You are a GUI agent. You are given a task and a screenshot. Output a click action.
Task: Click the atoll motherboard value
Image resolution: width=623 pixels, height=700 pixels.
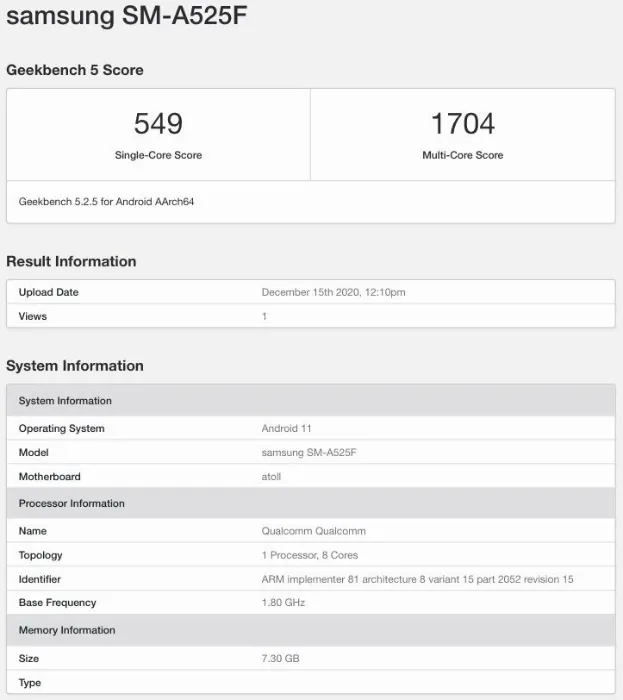point(272,476)
